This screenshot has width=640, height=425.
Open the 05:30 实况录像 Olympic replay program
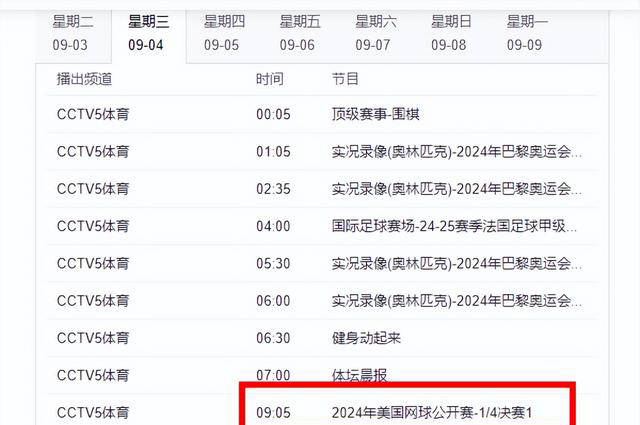(x=457, y=264)
